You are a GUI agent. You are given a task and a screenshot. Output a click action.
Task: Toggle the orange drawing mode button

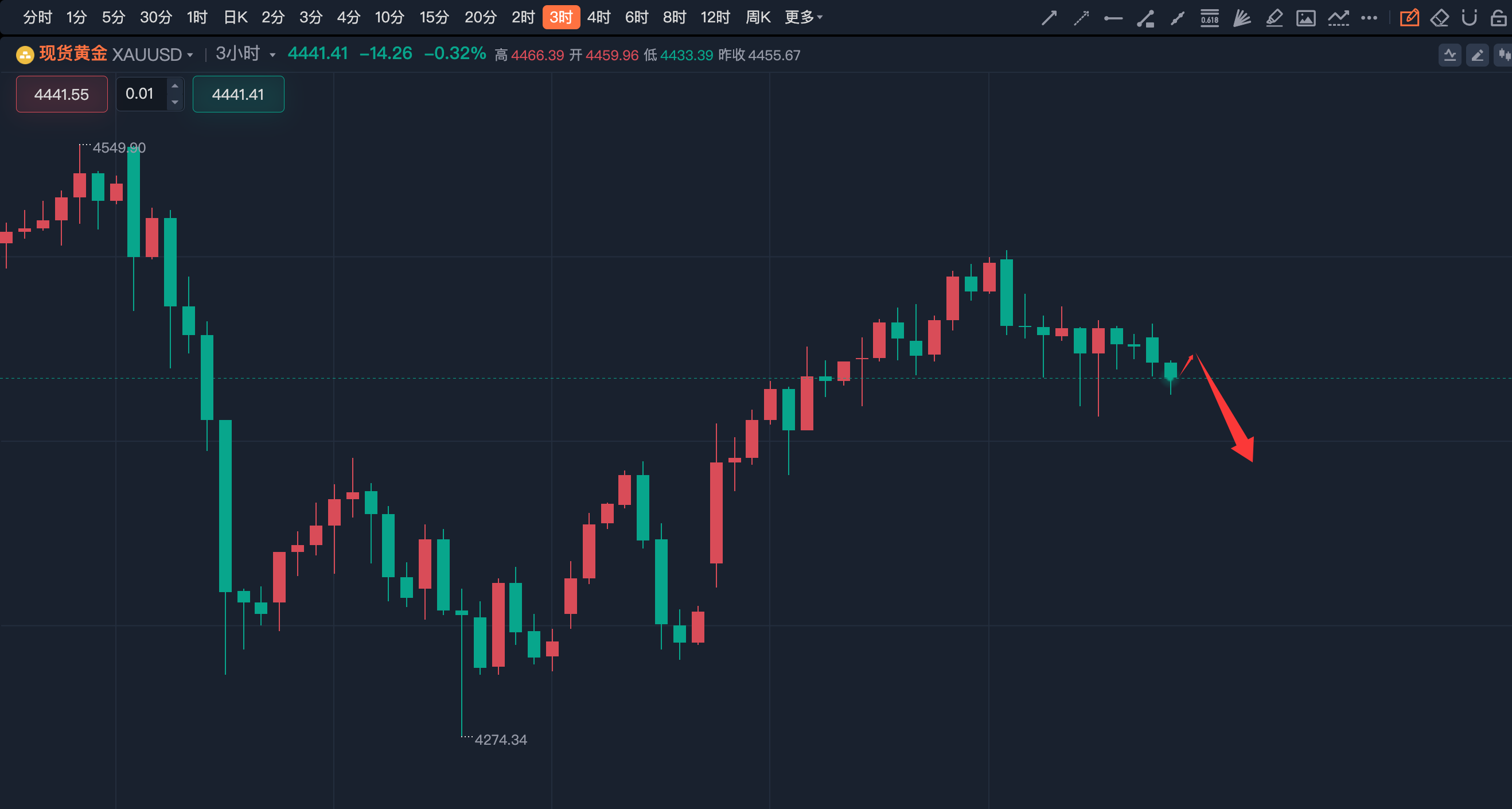[x=1409, y=18]
